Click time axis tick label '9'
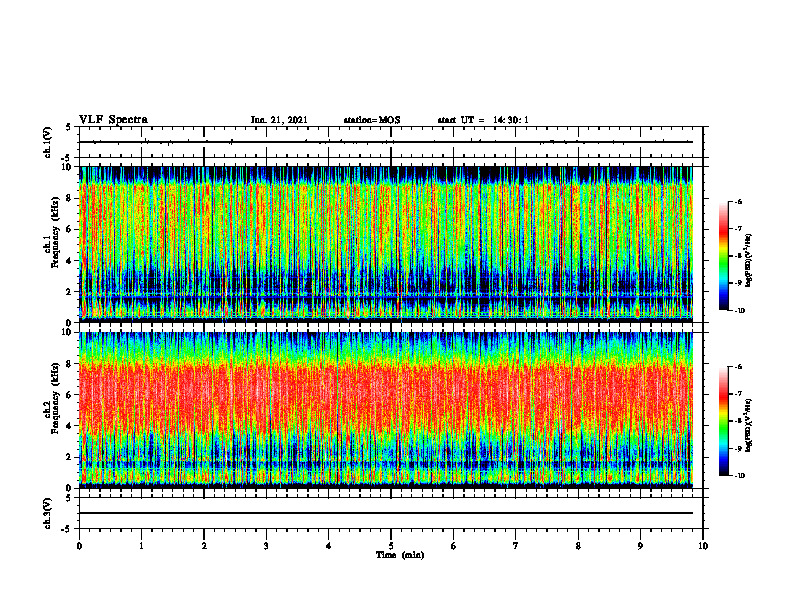 pos(640,546)
